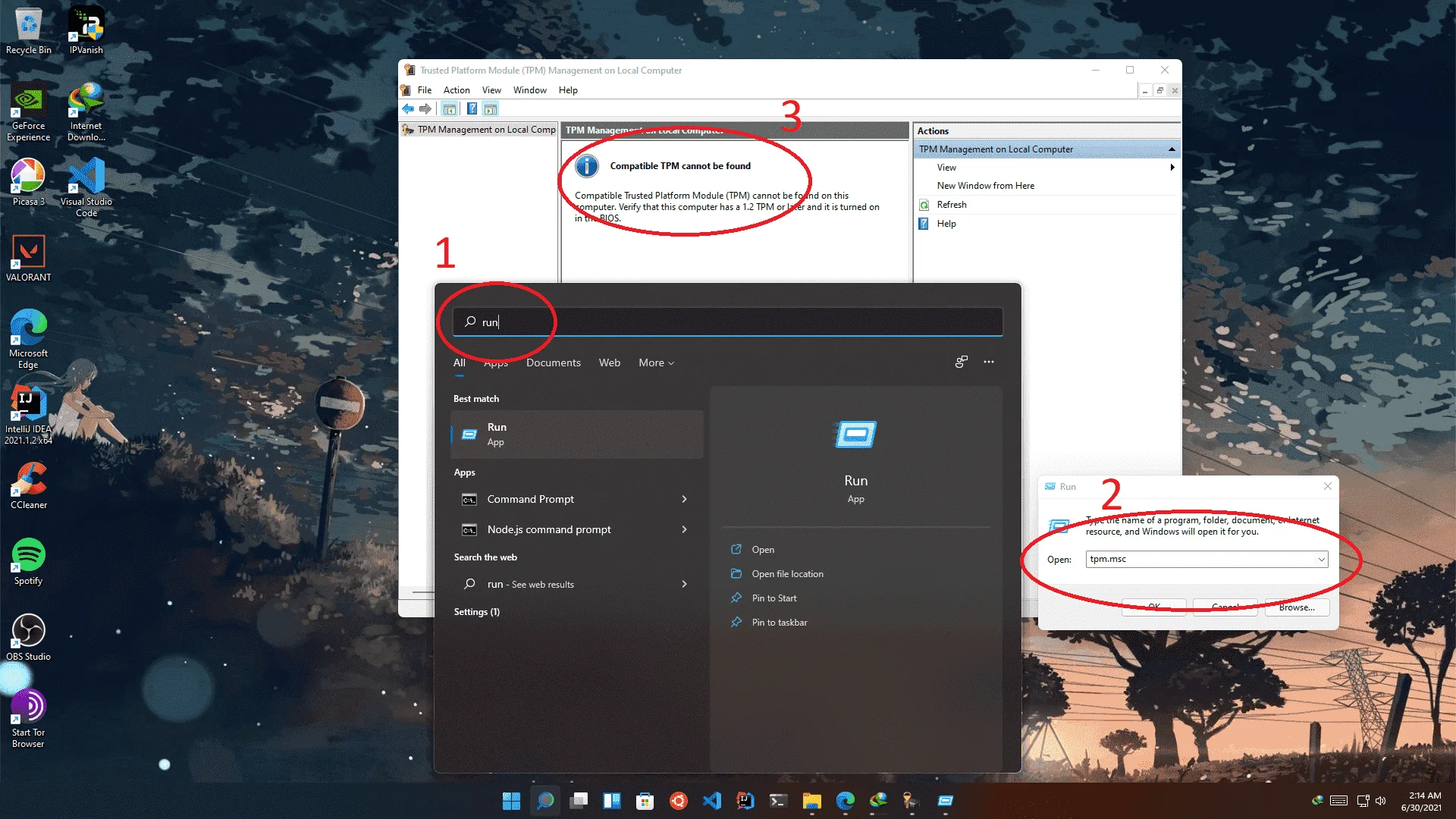Open Windows Terminal from taskbar
Image resolution: width=1456 pixels, height=819 pixels.
click(x=779, y=801)
